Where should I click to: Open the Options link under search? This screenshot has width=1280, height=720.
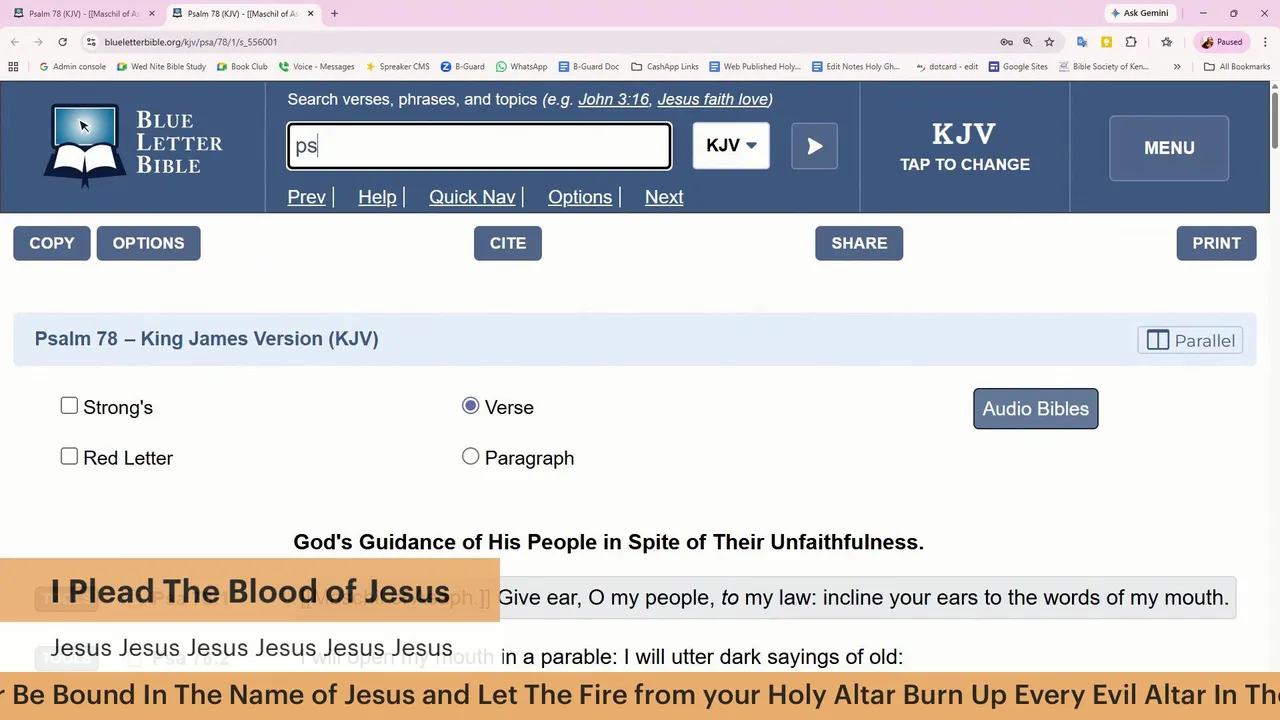[x=580, y=197]
